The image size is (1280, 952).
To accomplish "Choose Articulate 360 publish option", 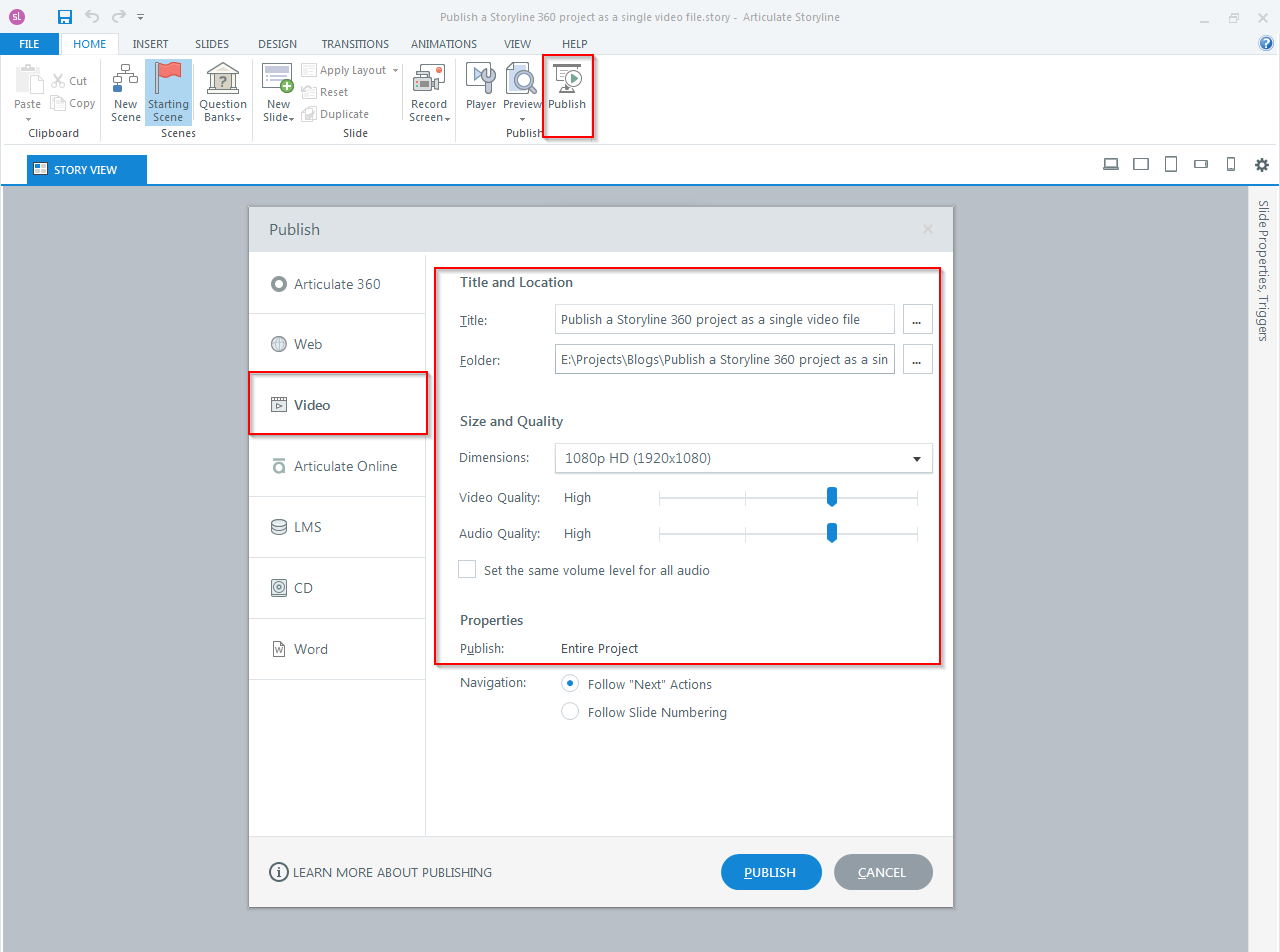I will click(337, 284).
